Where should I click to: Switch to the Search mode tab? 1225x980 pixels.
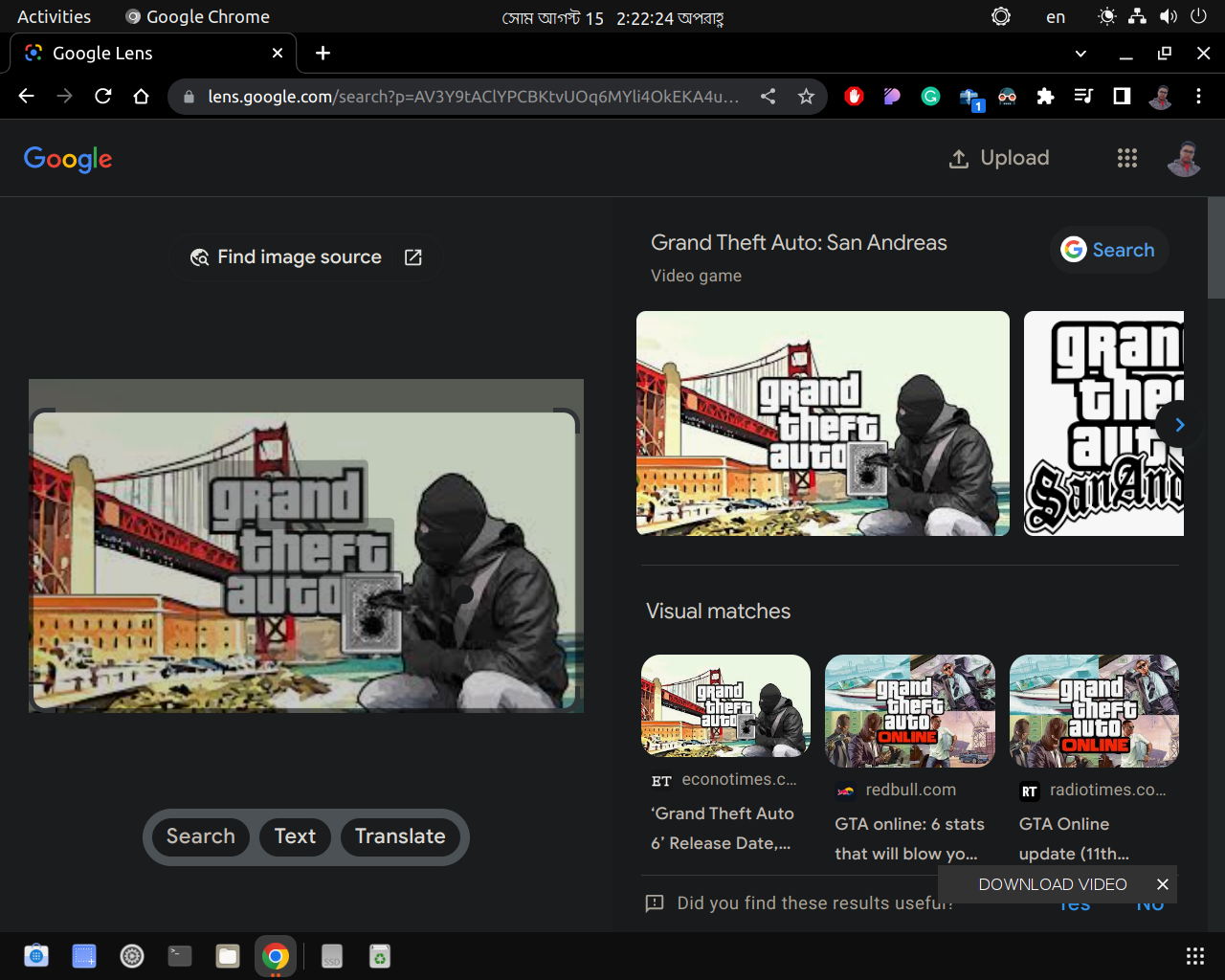click(x=201, y=836)
